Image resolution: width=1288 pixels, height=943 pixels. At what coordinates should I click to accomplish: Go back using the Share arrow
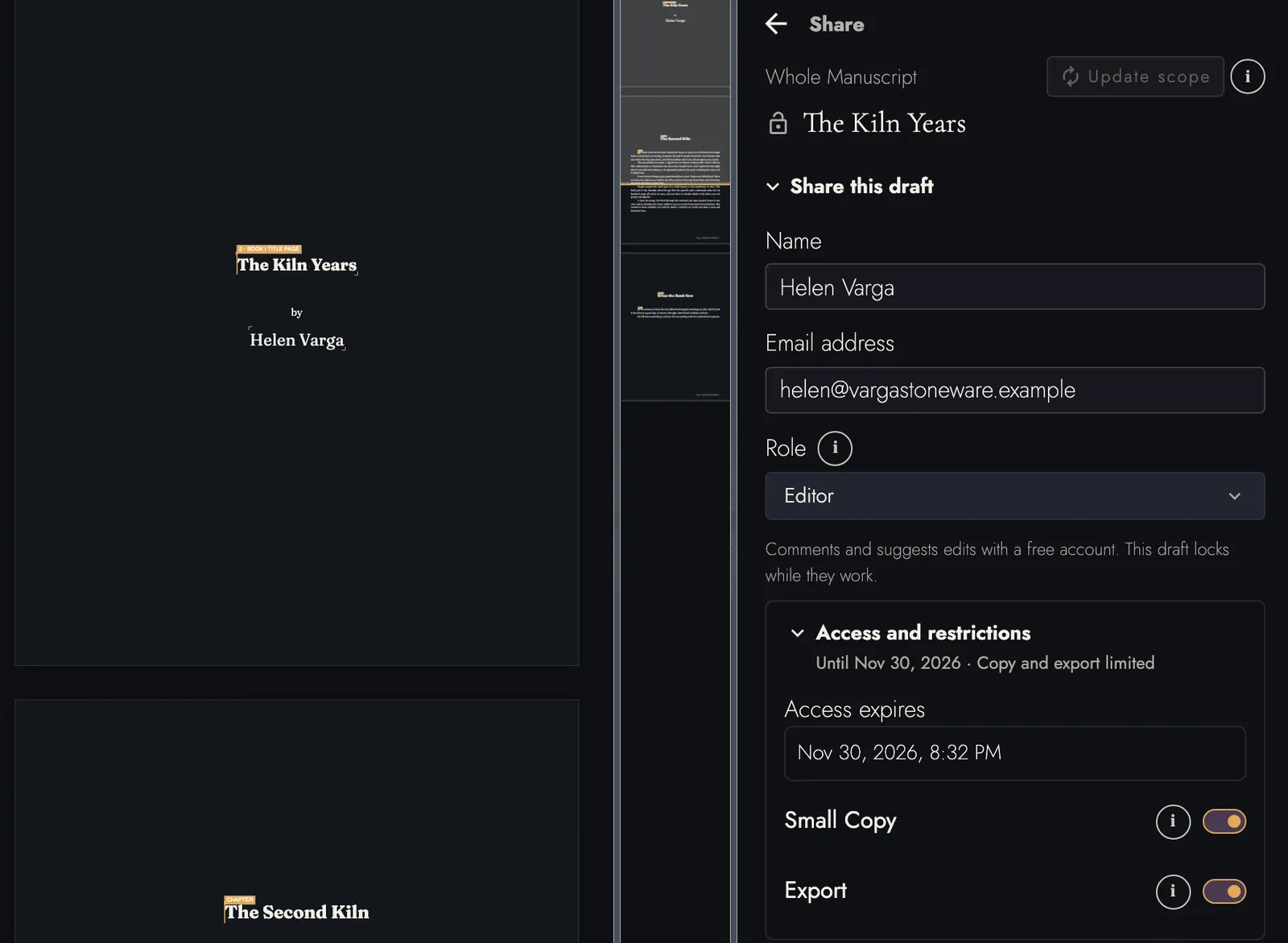(x=776, y=24)
